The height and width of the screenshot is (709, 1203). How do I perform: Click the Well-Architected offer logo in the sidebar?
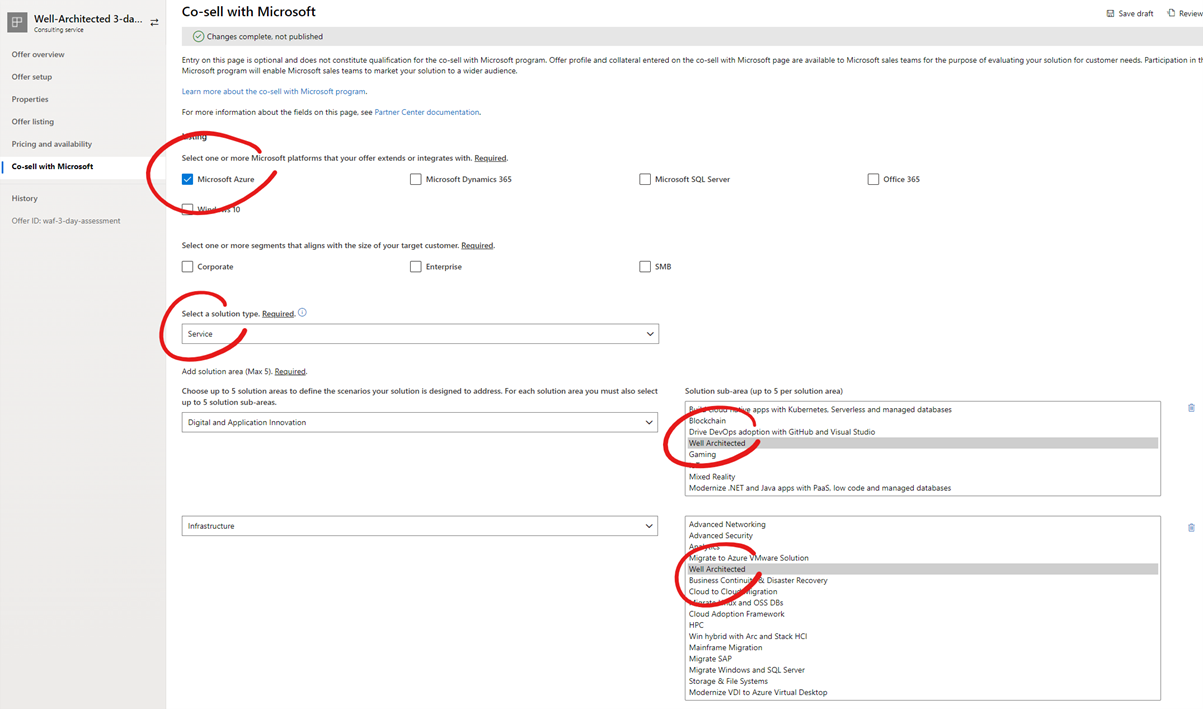pyautogui.click(x=15, y=20)
